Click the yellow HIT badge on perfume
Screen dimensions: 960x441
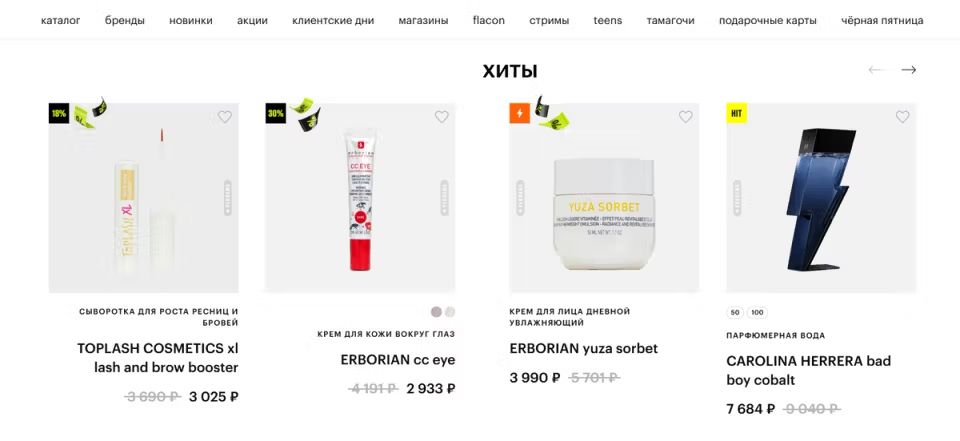(x=737, y=113)
